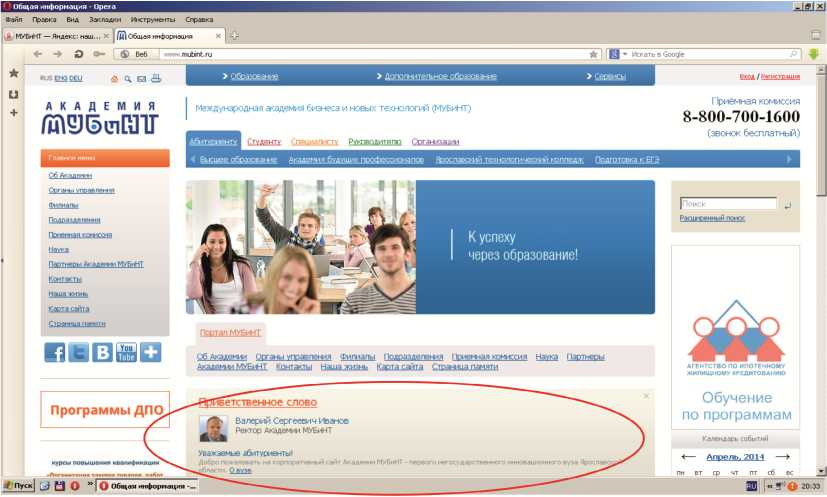The image size is (827, 497).
Task: Open the academy's Twitter page
Action: click(79, 352)
